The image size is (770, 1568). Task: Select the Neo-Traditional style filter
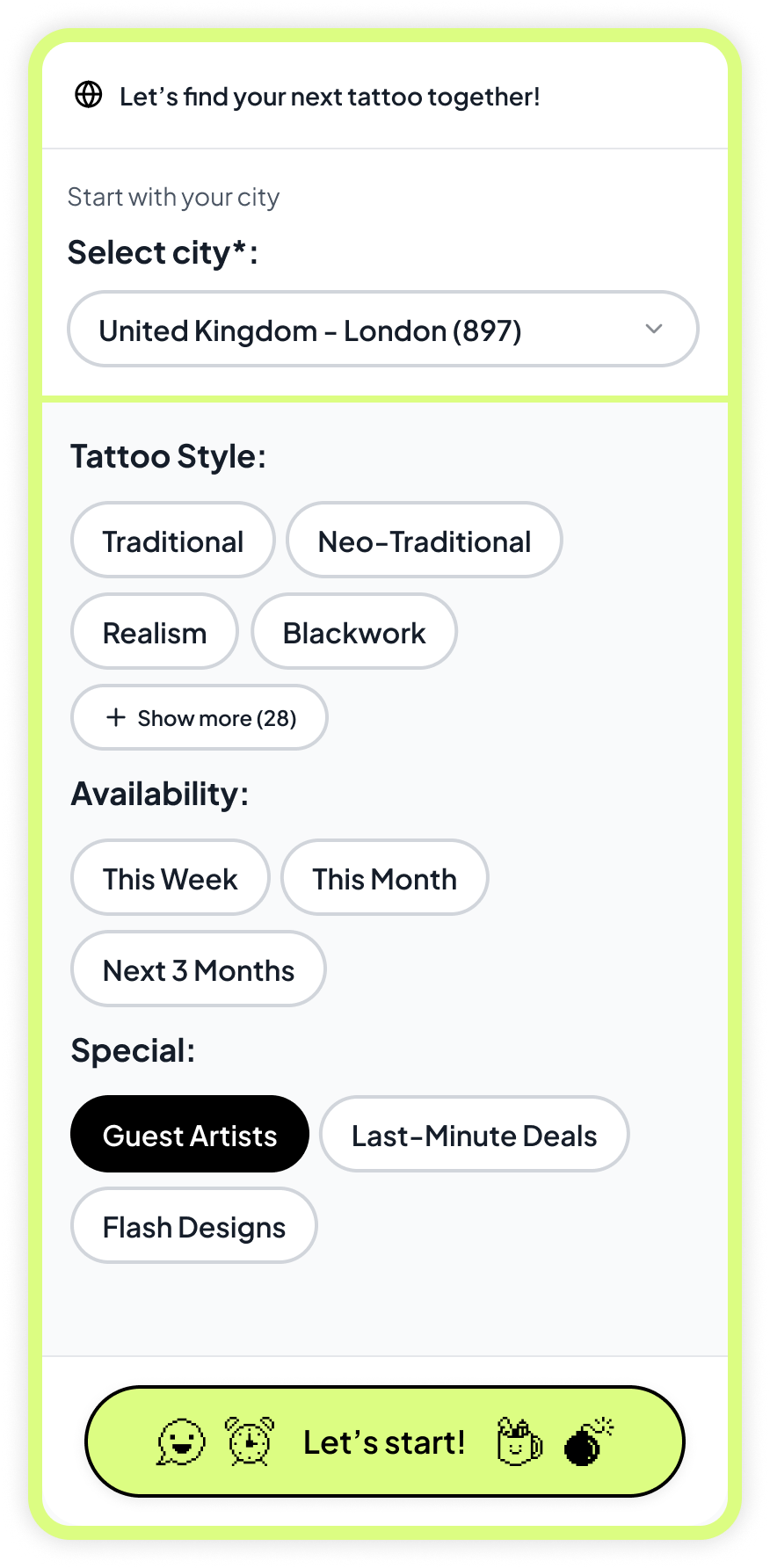point(424,541)
